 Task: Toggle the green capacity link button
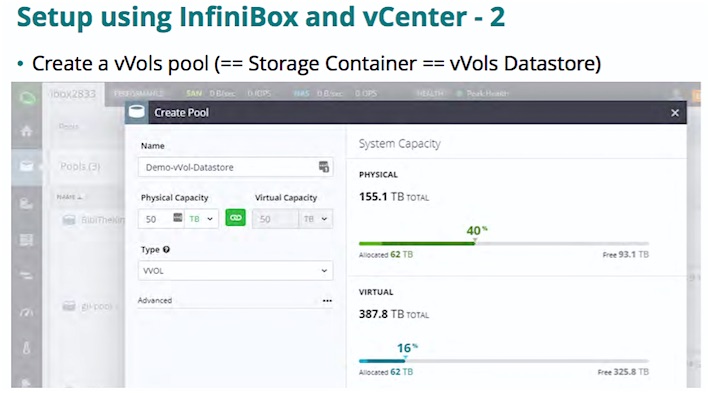pyautogui.click(x=235, y=218)
